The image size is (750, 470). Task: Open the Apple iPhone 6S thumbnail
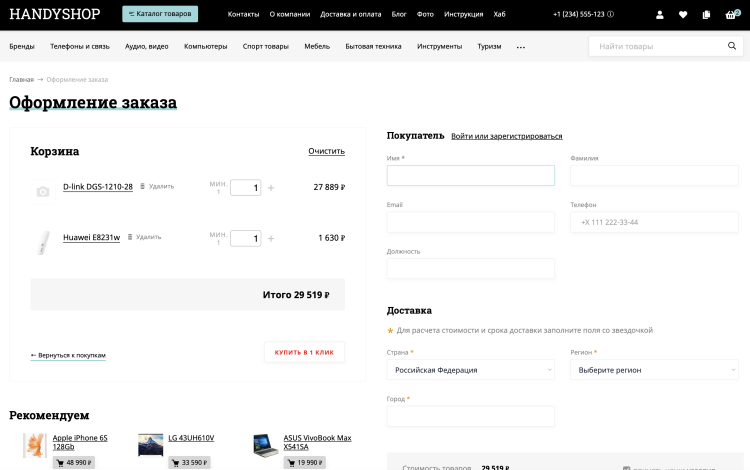35,446
